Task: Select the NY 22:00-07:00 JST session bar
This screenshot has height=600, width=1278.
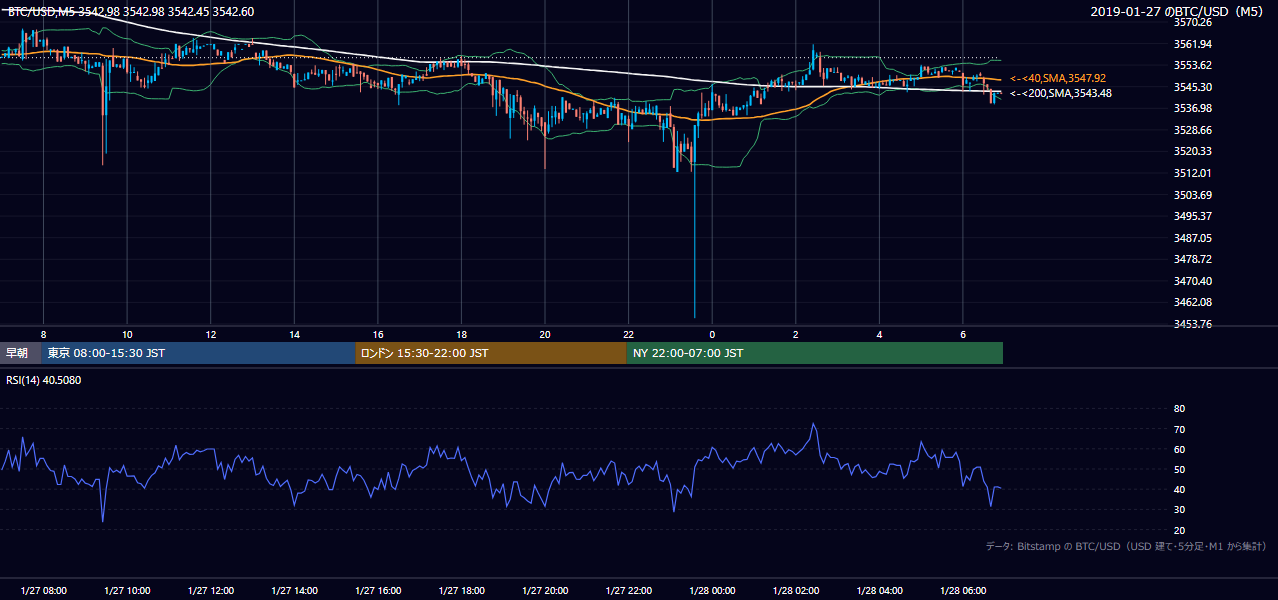Action: (x=815, y=353)
